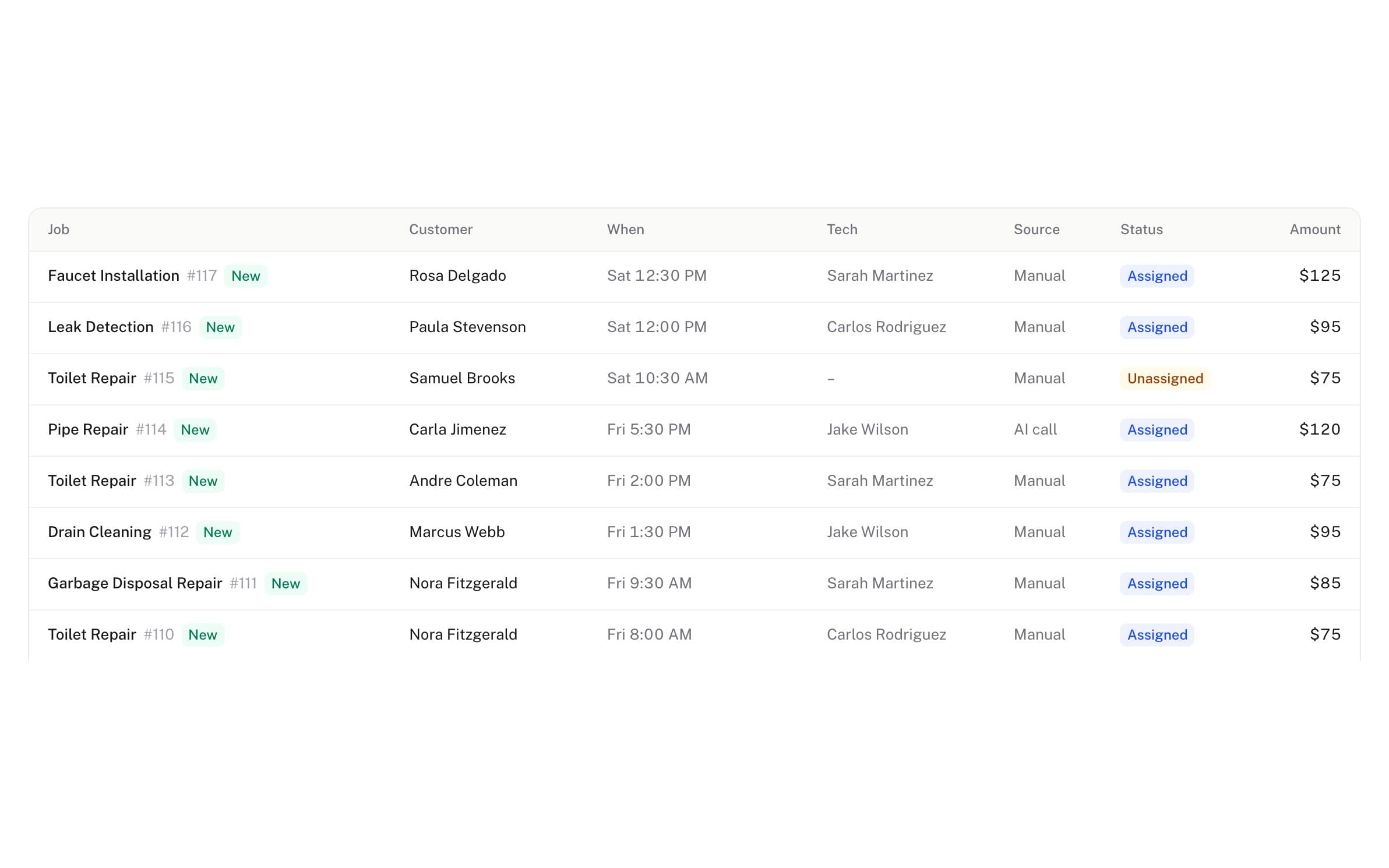Click the AI call source cell
1389x868 pixels.
(x=1035, y=430)
